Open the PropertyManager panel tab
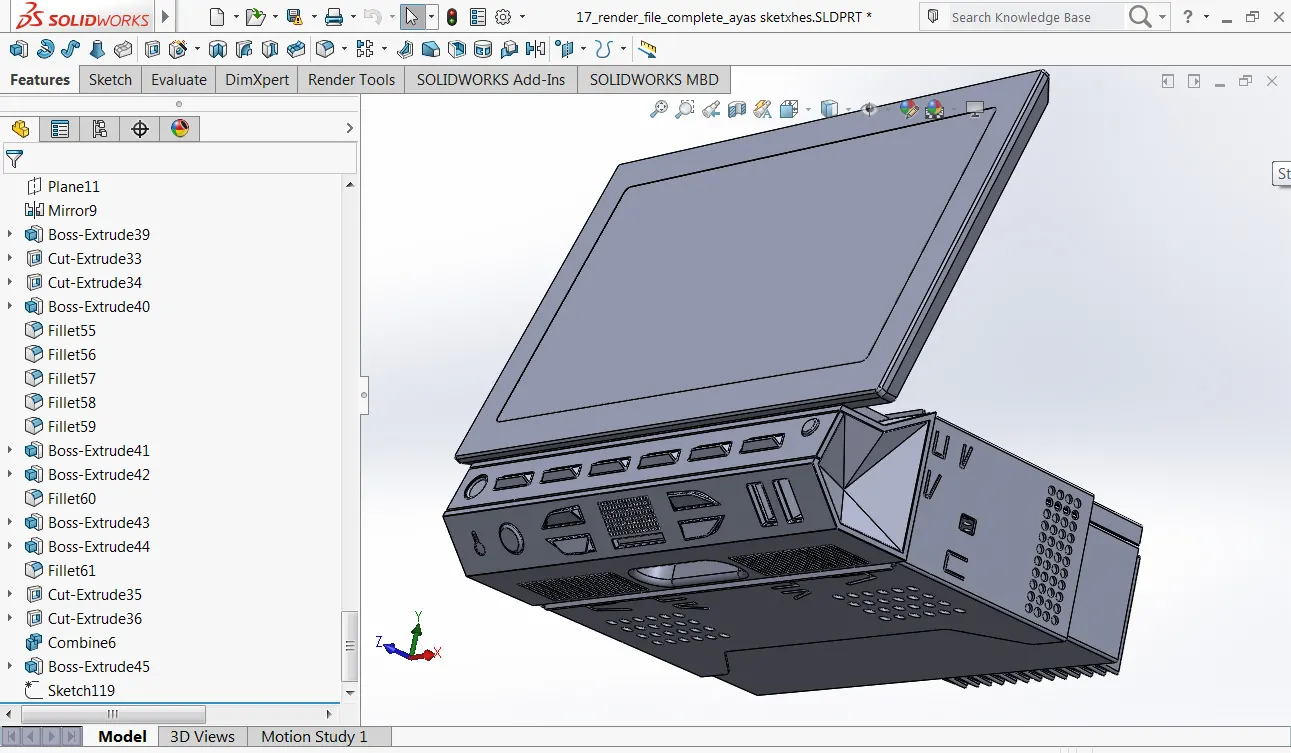1291x753 pixels. click(x=60, y=128)
